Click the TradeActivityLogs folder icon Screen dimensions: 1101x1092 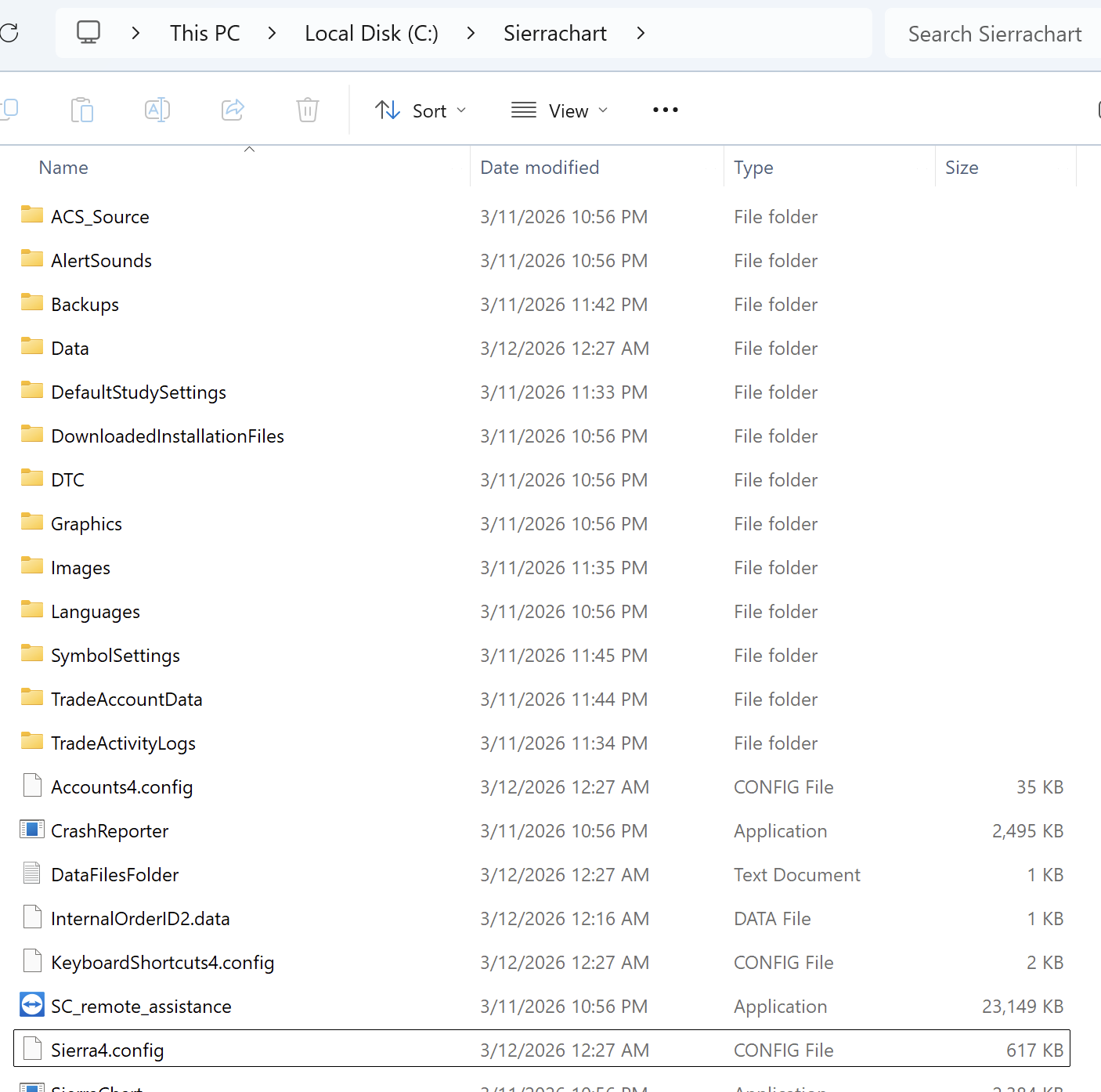click(32, 741)
